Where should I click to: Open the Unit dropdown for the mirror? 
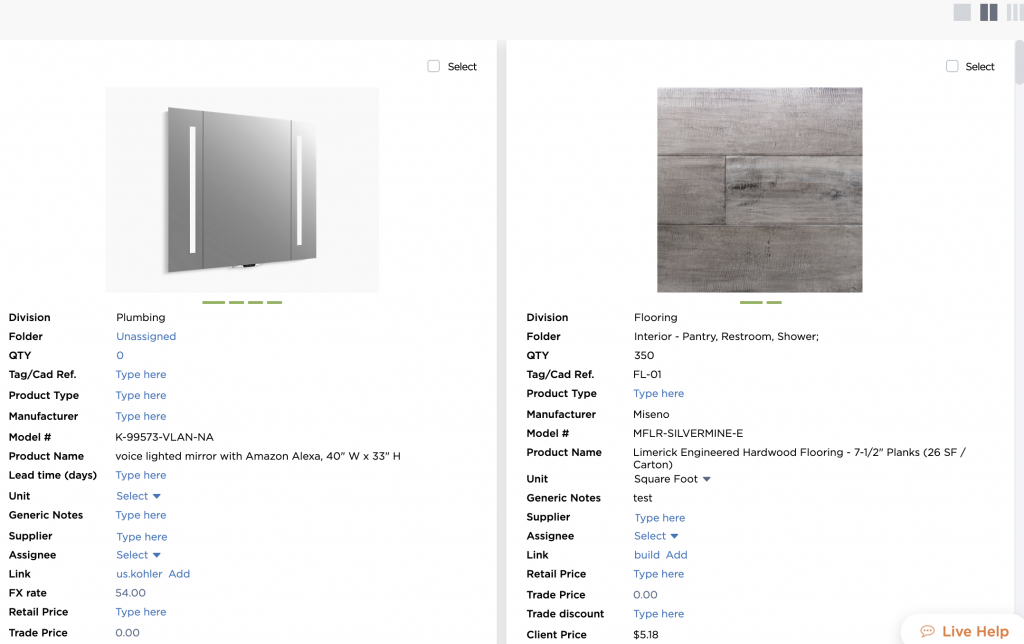click(137, 495)
